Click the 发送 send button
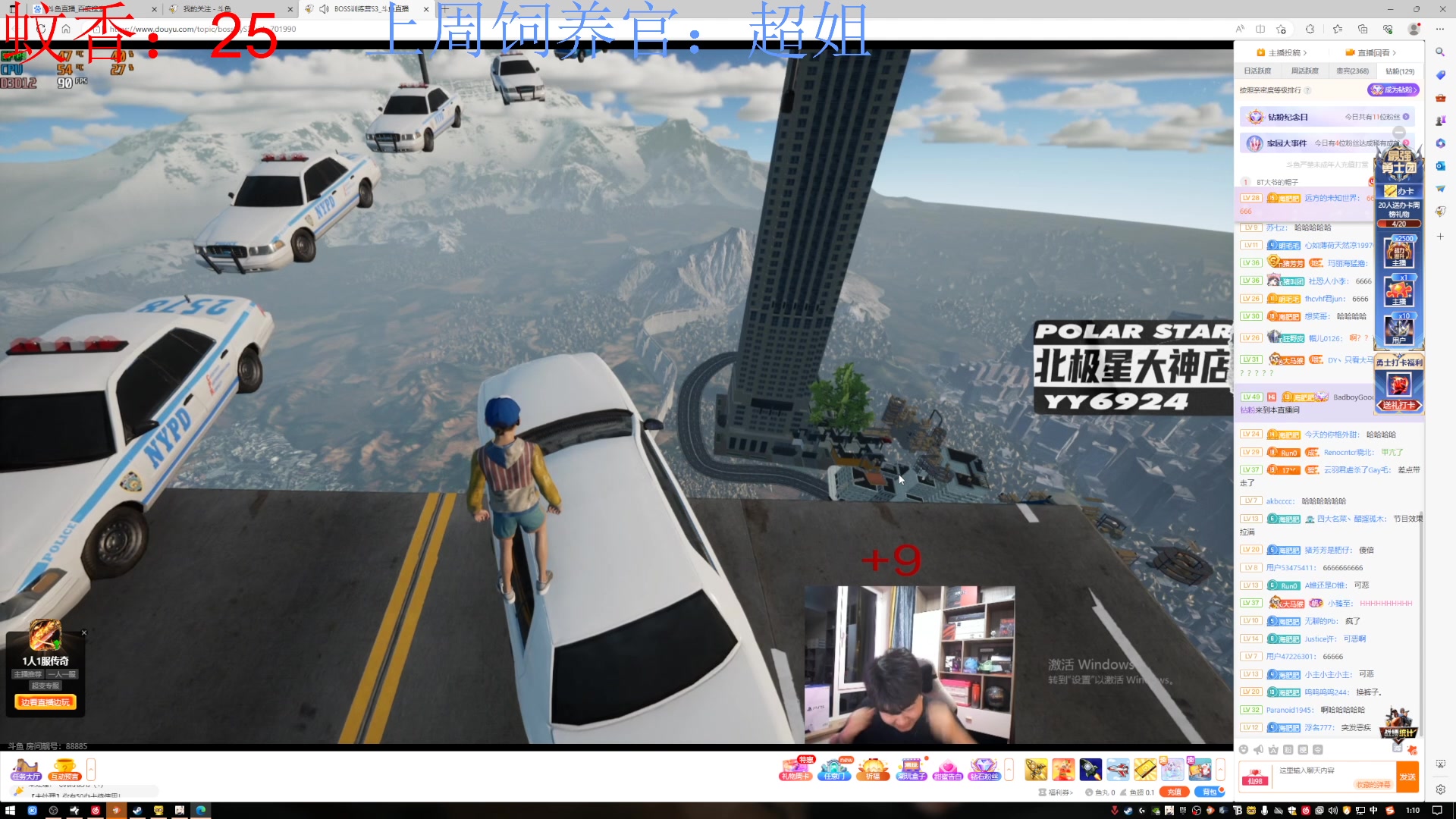This screenshot has width=1456, height=819. tap(1407, 777)
